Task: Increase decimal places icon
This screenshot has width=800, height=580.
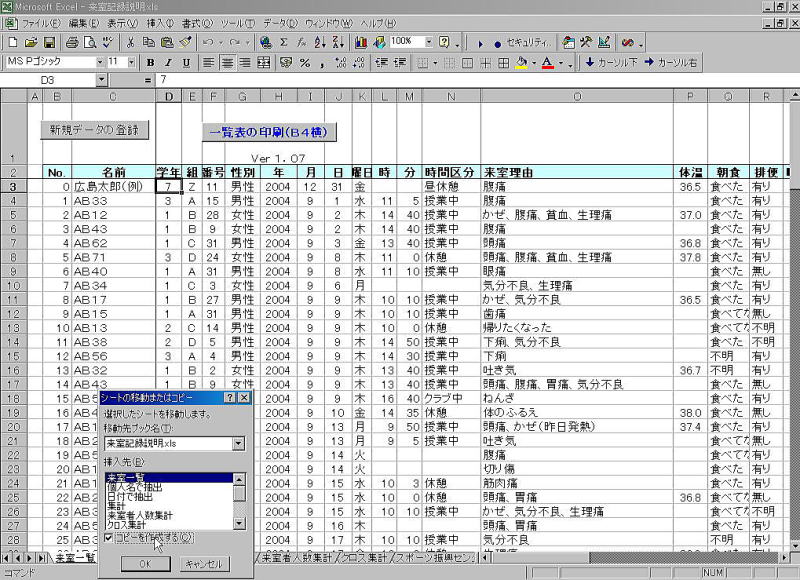Action: [341, 63]
